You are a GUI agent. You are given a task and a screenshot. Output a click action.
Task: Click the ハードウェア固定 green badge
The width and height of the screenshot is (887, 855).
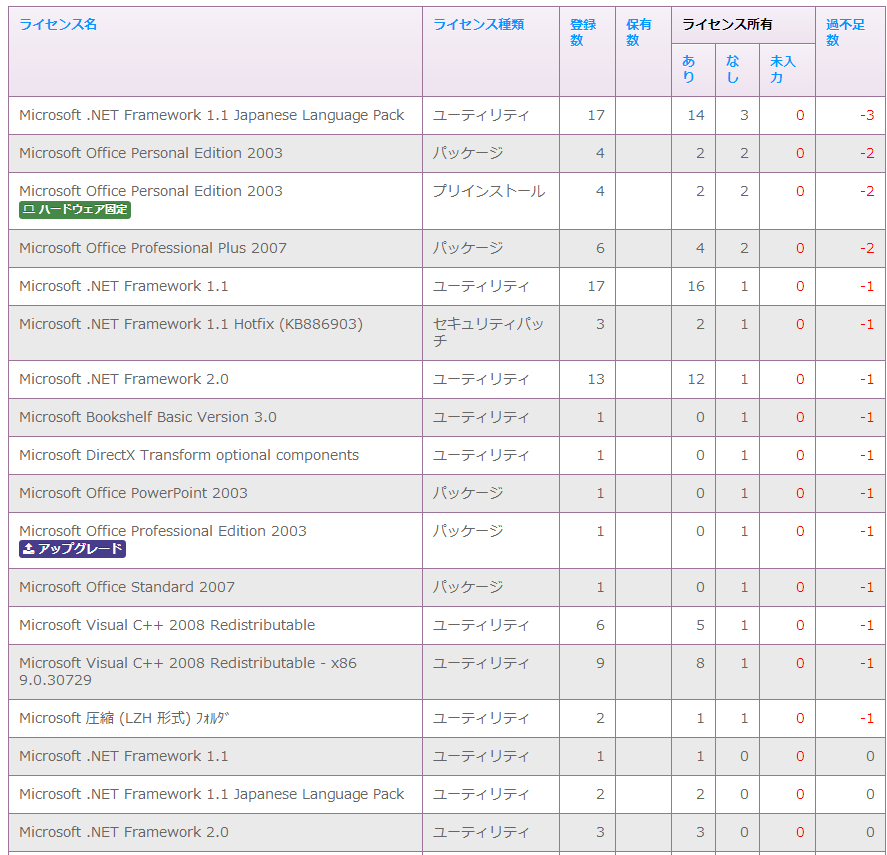point(75,209)
